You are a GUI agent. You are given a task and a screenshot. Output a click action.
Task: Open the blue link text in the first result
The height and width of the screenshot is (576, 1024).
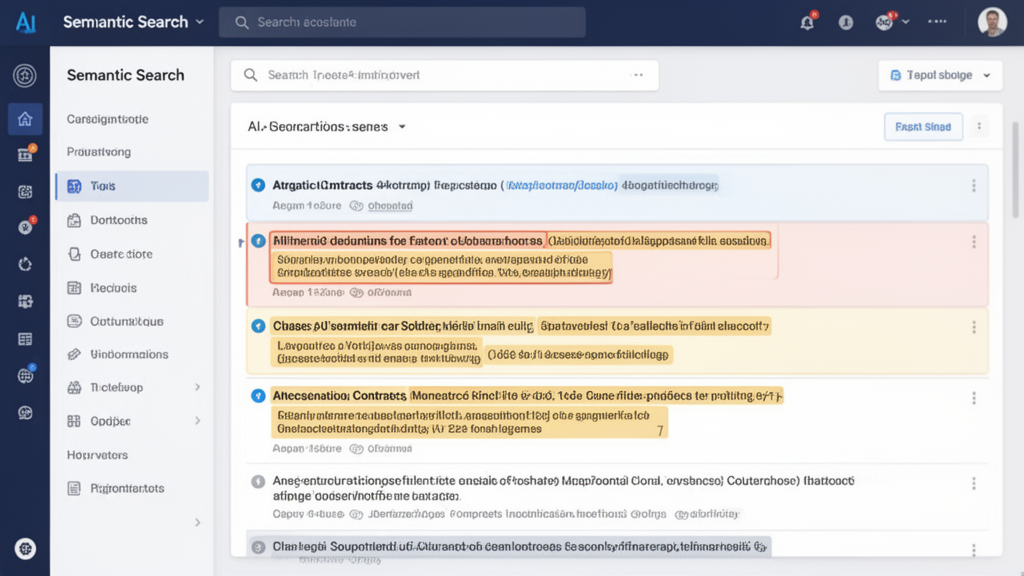pyautogui.click(x=560, y=185)
